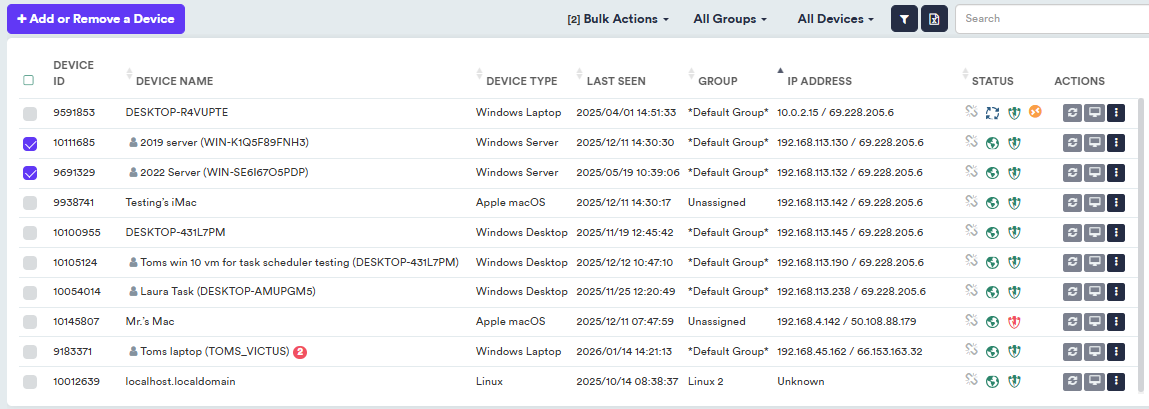
Task: Open three-dot actions menu for 2022 Server
Action: point(1116,173)
